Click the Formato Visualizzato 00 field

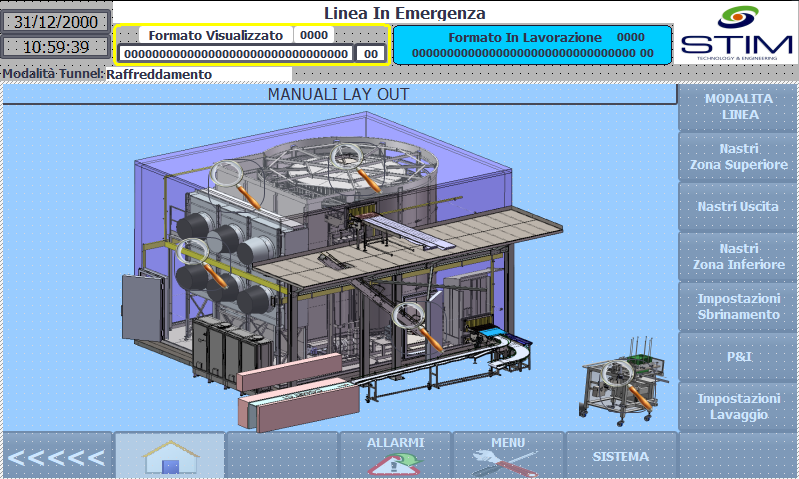point(371,54)
